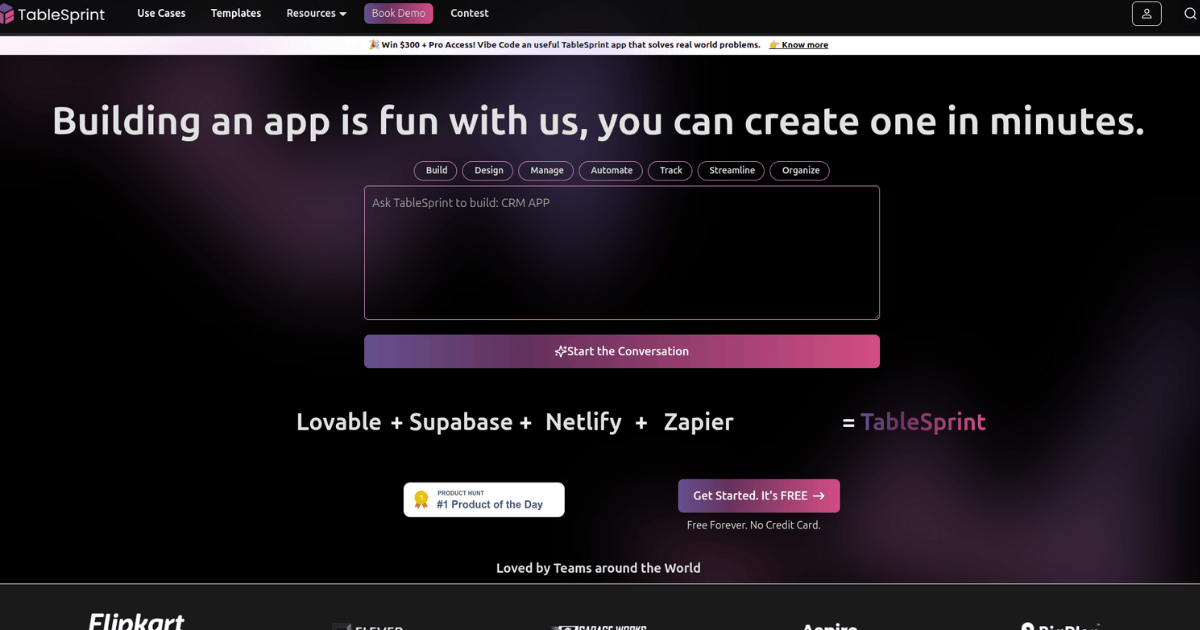Screen dimensions: 1200x630
Task: Open the Contest menu item
Action: click(x=469, y=13)
